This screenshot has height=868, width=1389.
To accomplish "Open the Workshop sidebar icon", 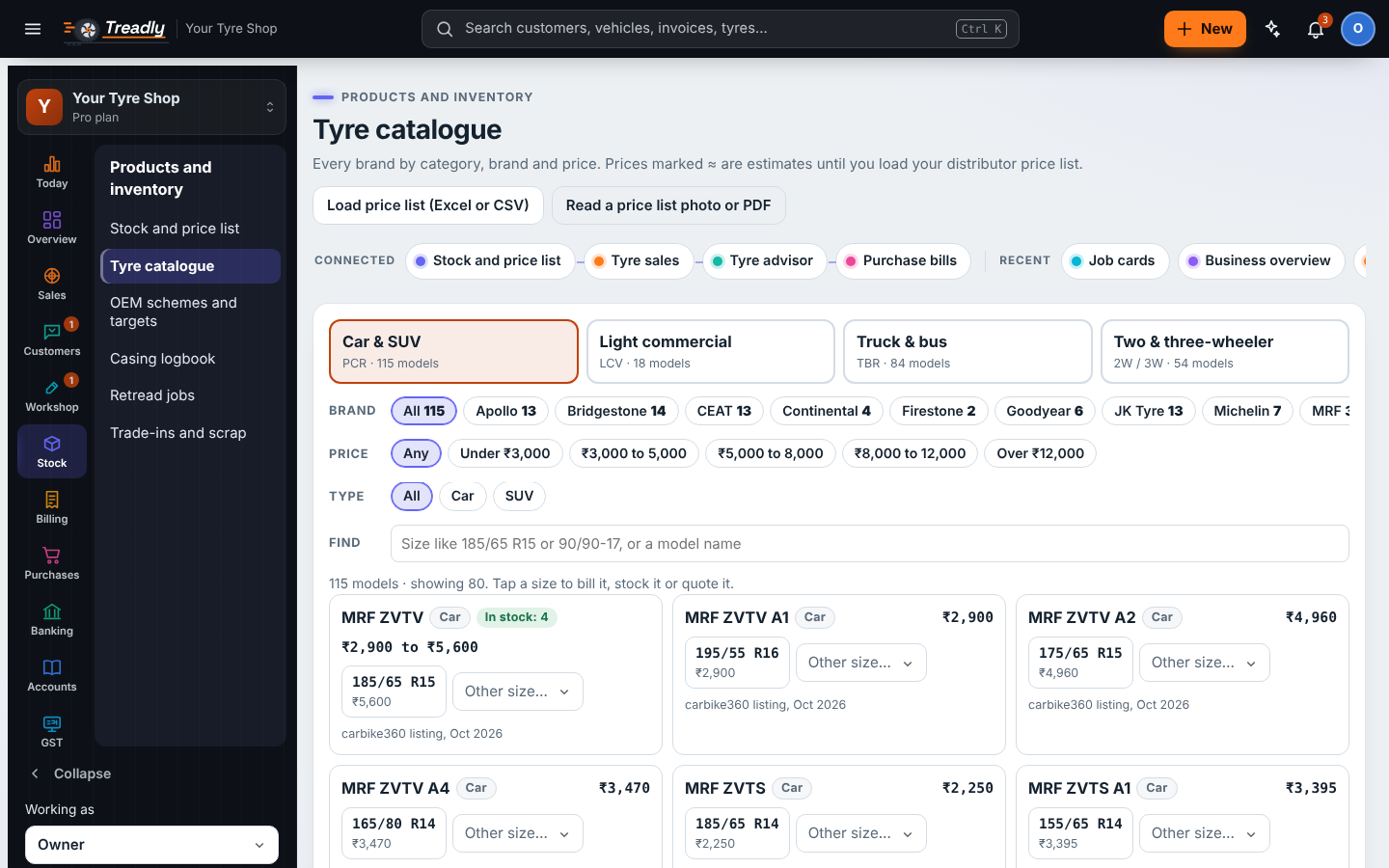I will click(x=52, y=395).
